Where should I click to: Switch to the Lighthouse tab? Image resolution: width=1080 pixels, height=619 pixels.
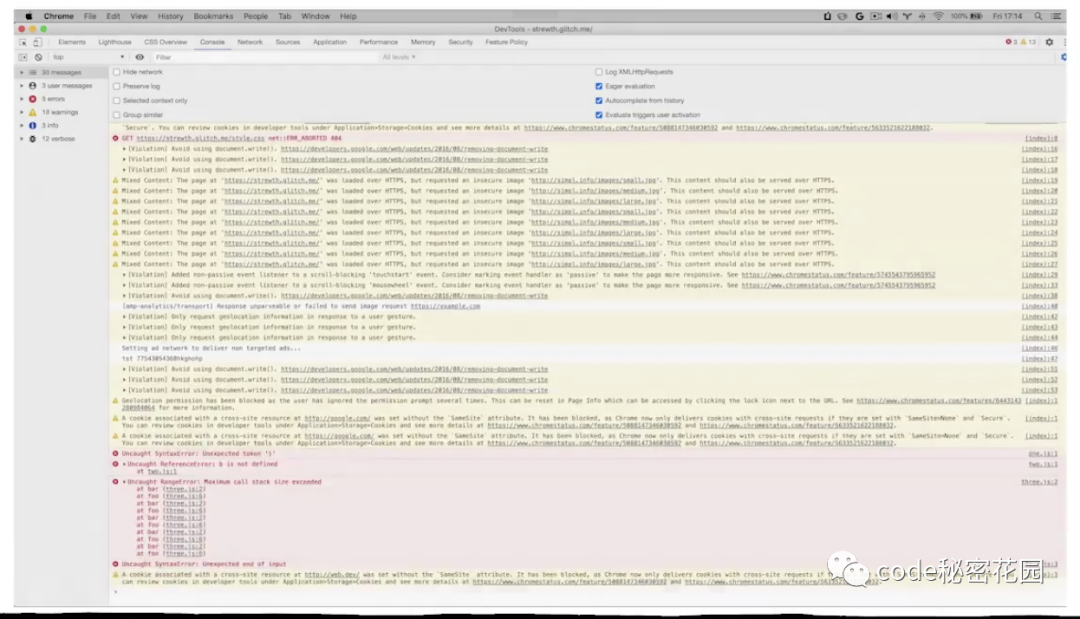114,42
